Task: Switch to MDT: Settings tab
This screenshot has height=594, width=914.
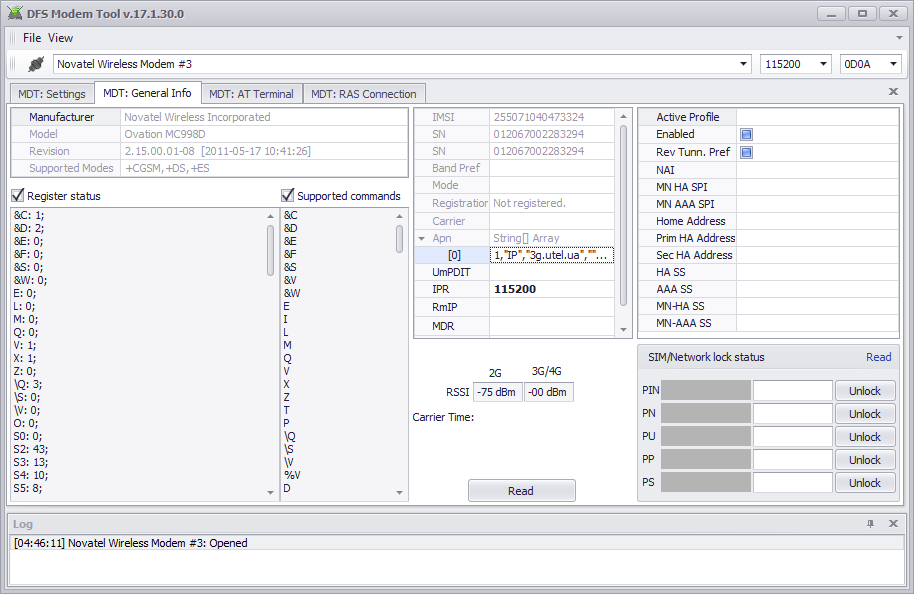Action: point(52,94)
